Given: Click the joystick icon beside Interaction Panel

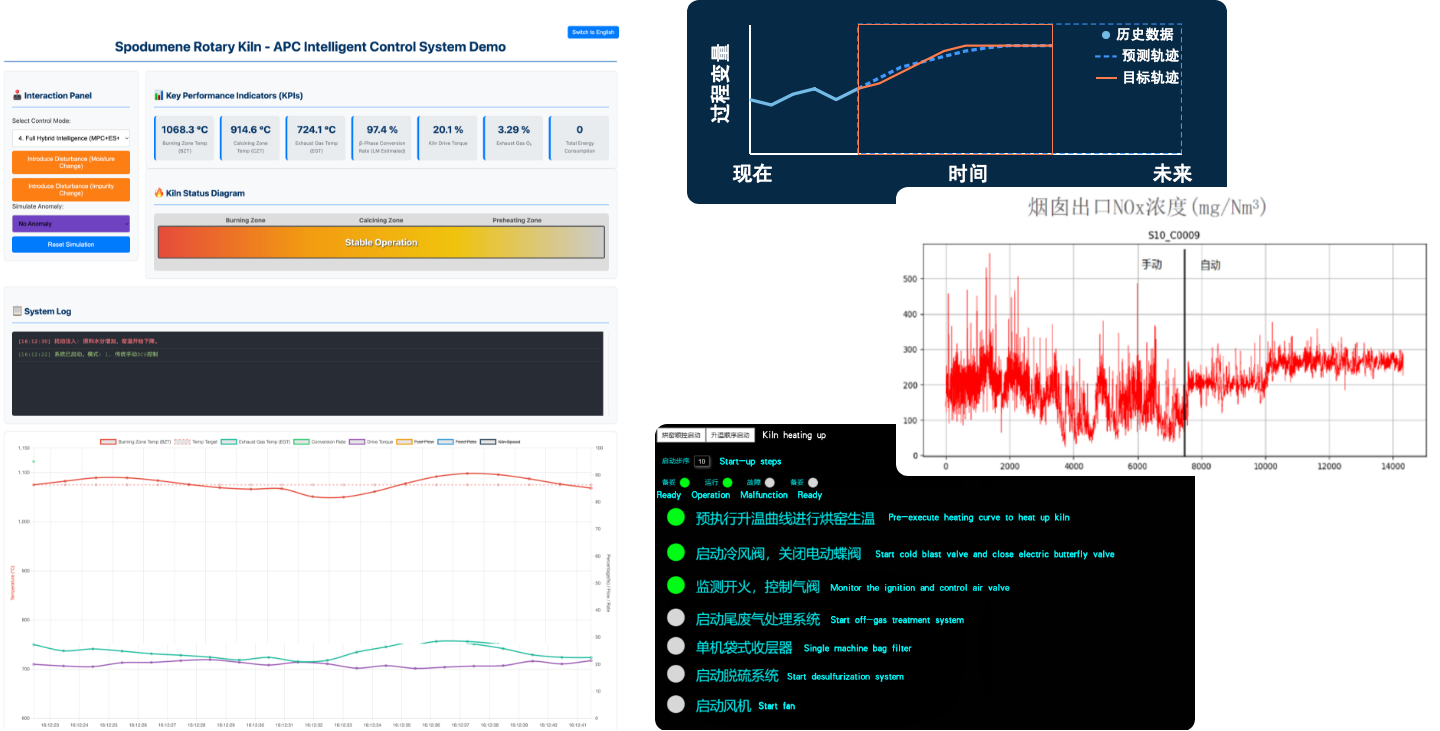Looking at the screenshot, I should (17, 96).
